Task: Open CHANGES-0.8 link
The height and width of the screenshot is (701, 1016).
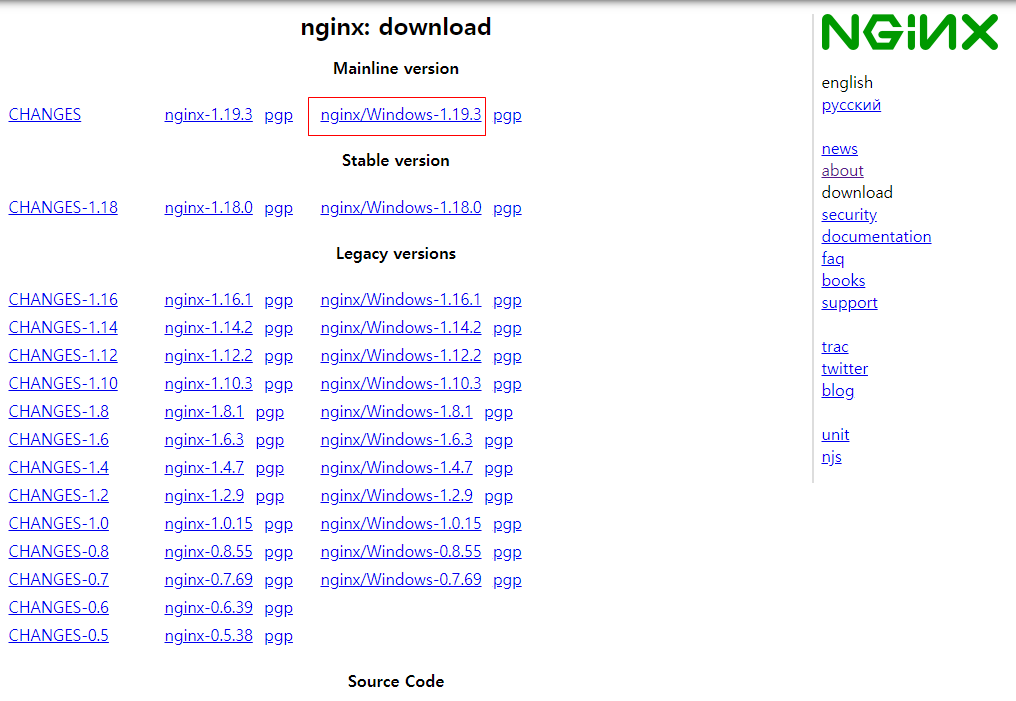Action: [58, 551]
